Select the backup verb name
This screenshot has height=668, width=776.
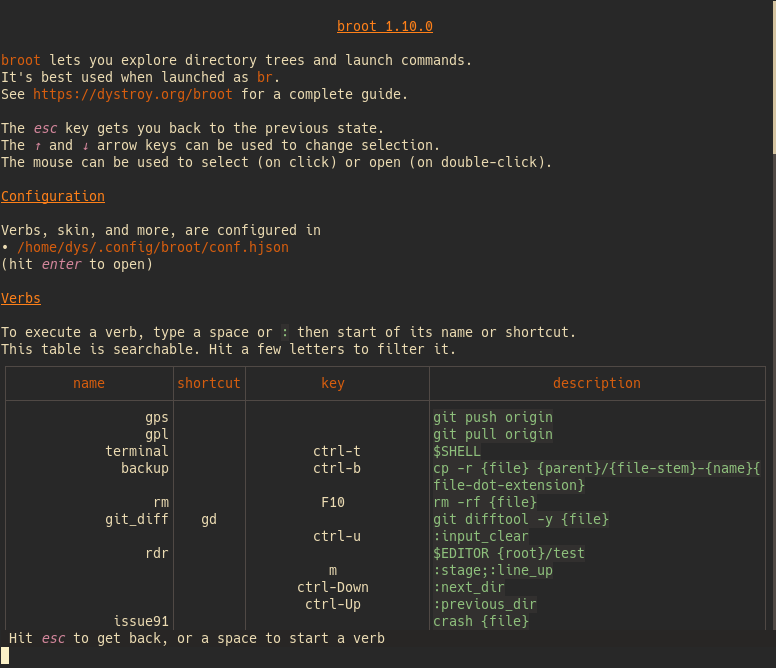[x=145, y=468]
